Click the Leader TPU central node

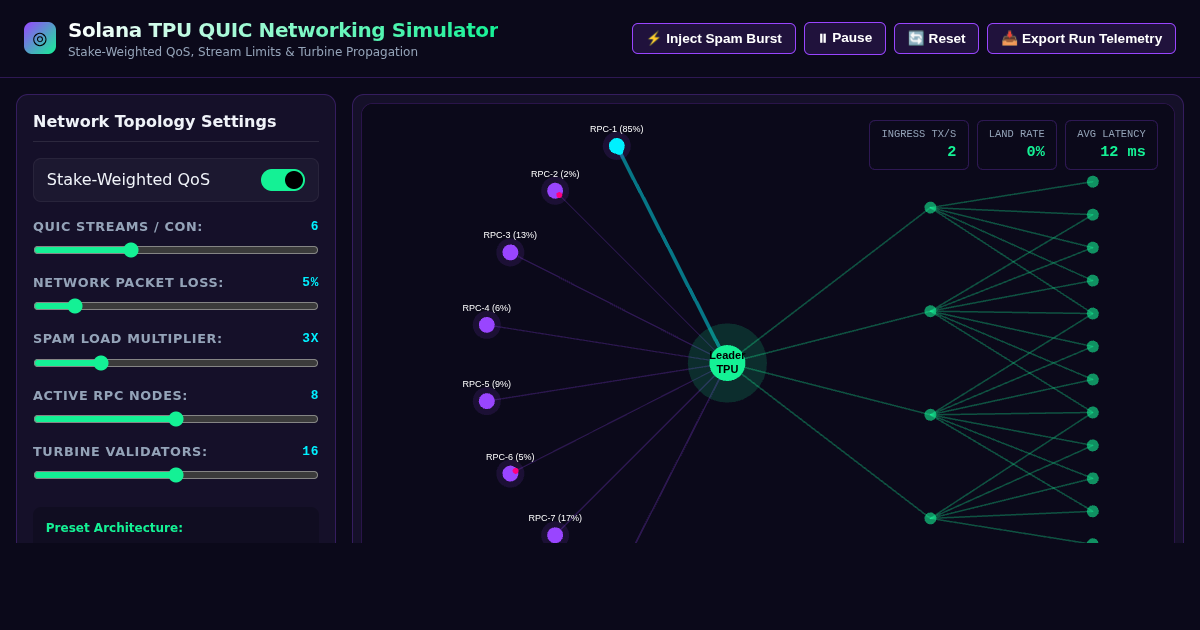click(727, 362)
